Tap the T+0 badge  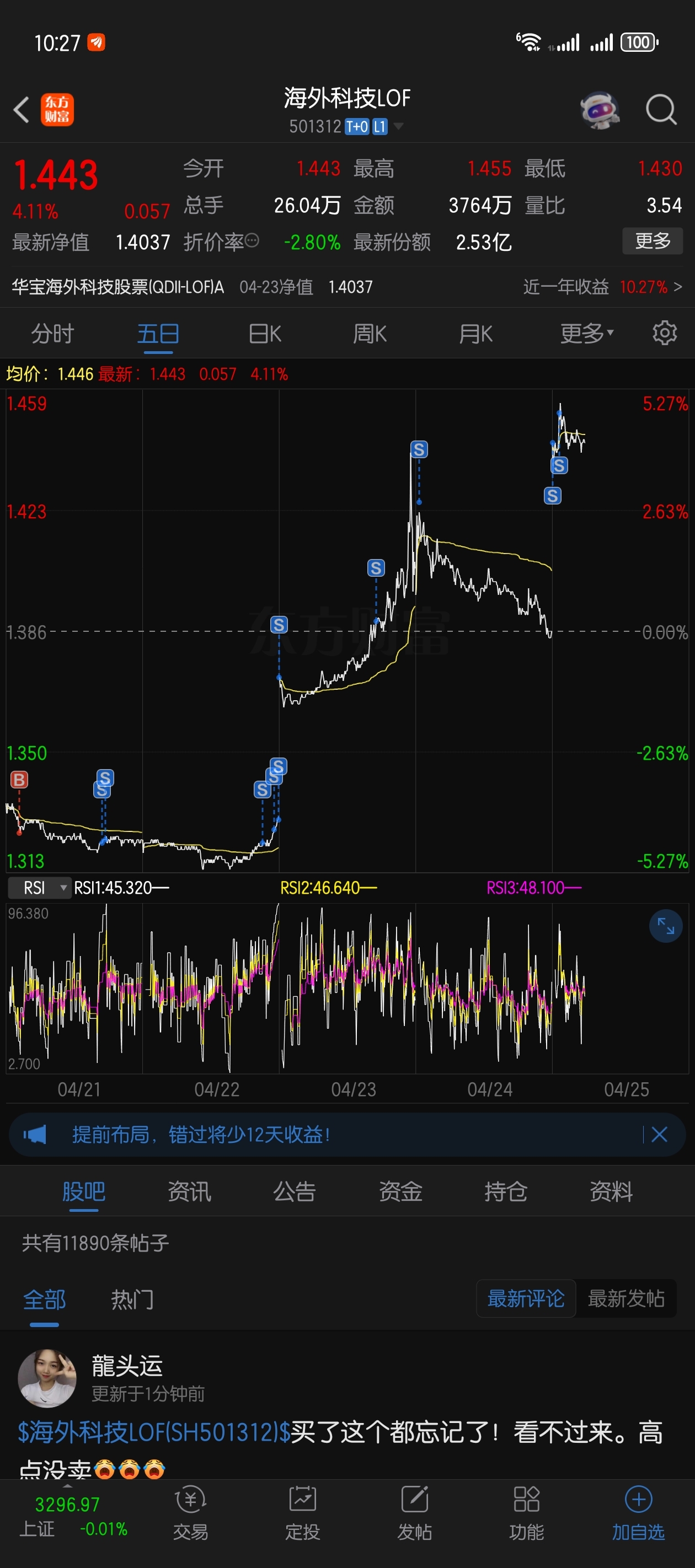[x=357, y=127]
